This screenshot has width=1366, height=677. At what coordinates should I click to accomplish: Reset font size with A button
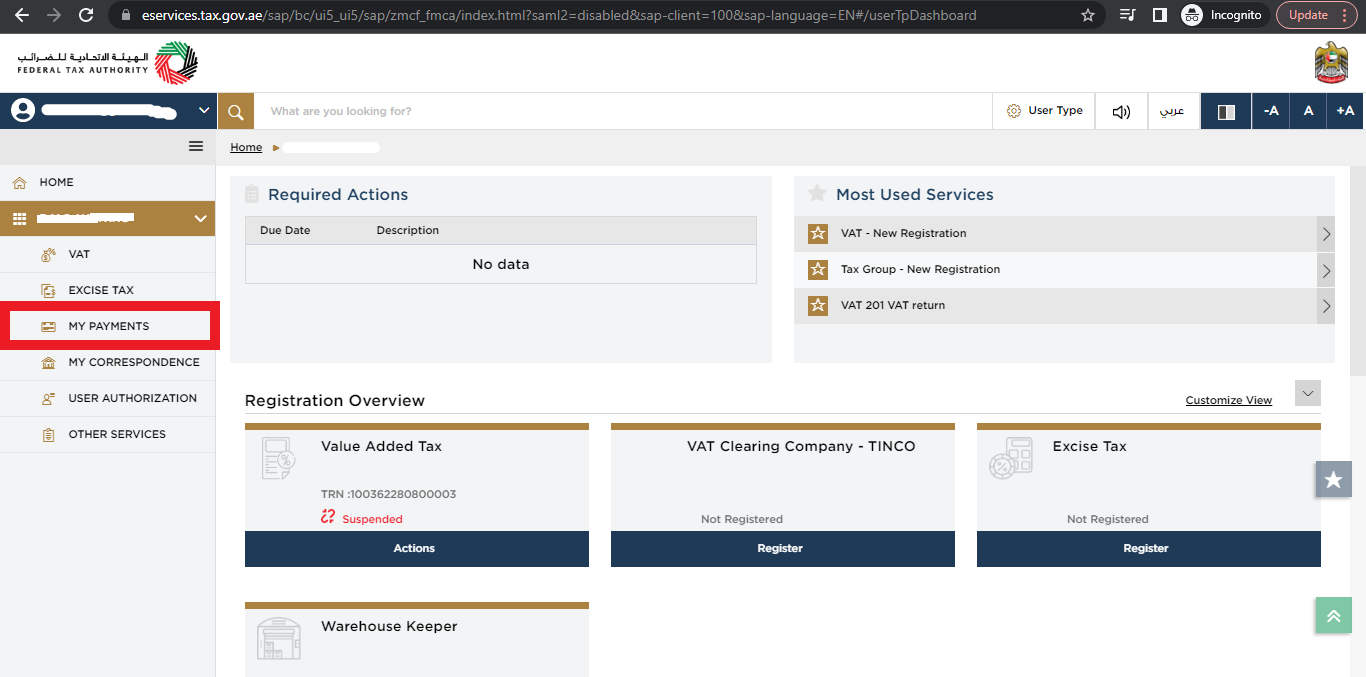click(1308, 111)
